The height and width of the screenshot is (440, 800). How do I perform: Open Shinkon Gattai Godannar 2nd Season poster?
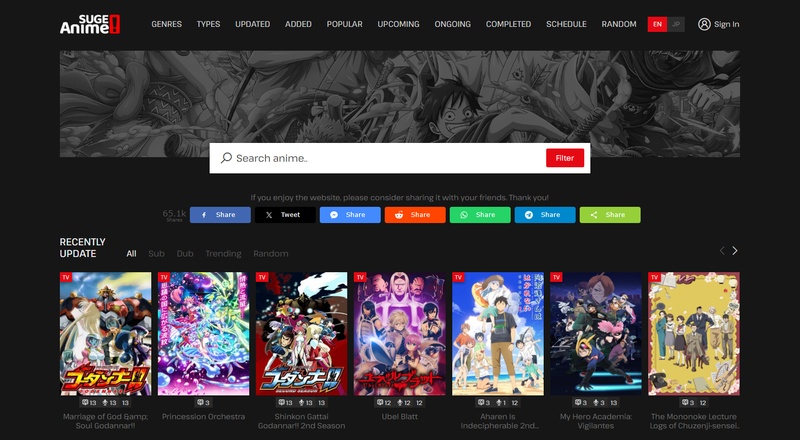click(302, 333)
